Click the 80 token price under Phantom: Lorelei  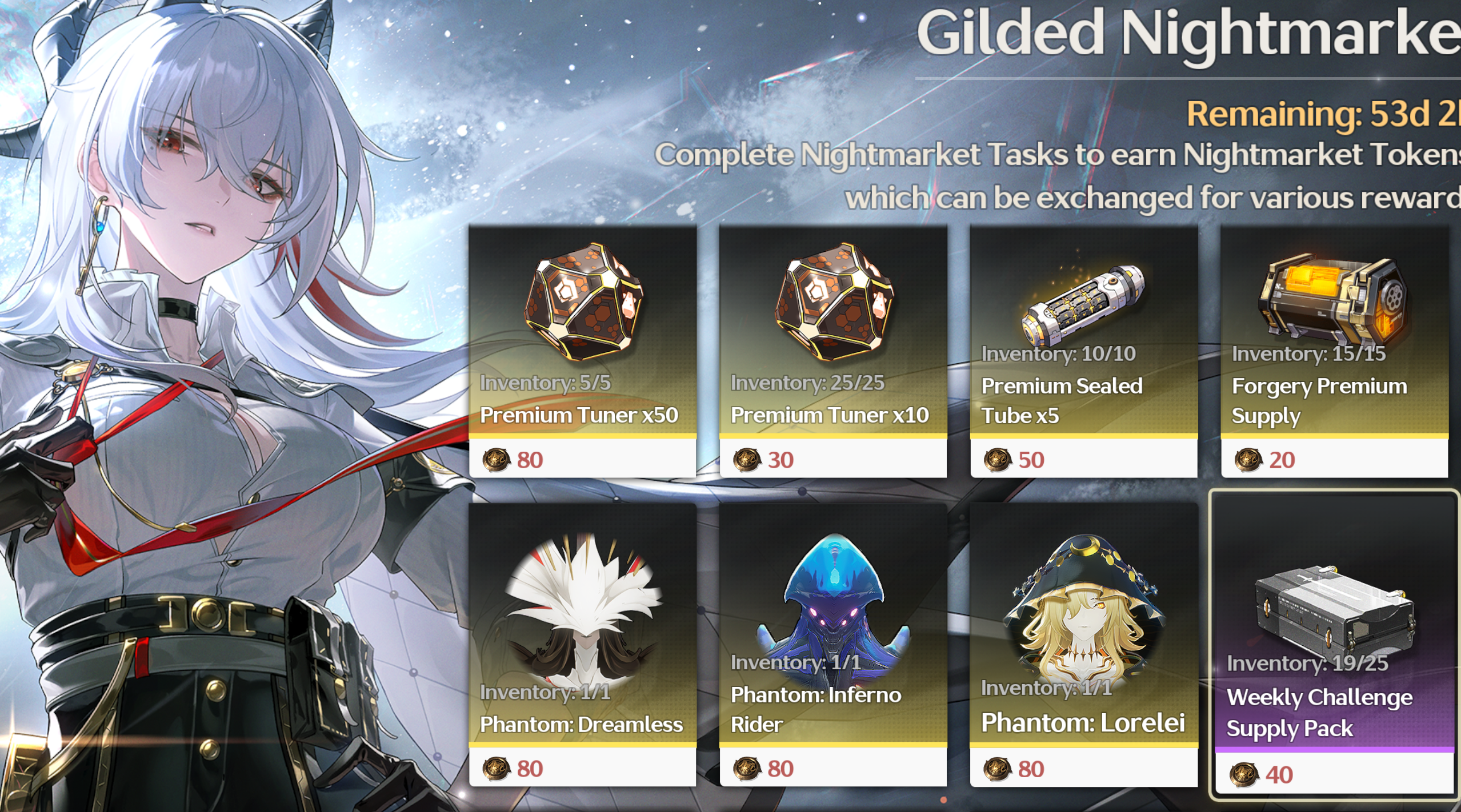point(1031,769)
